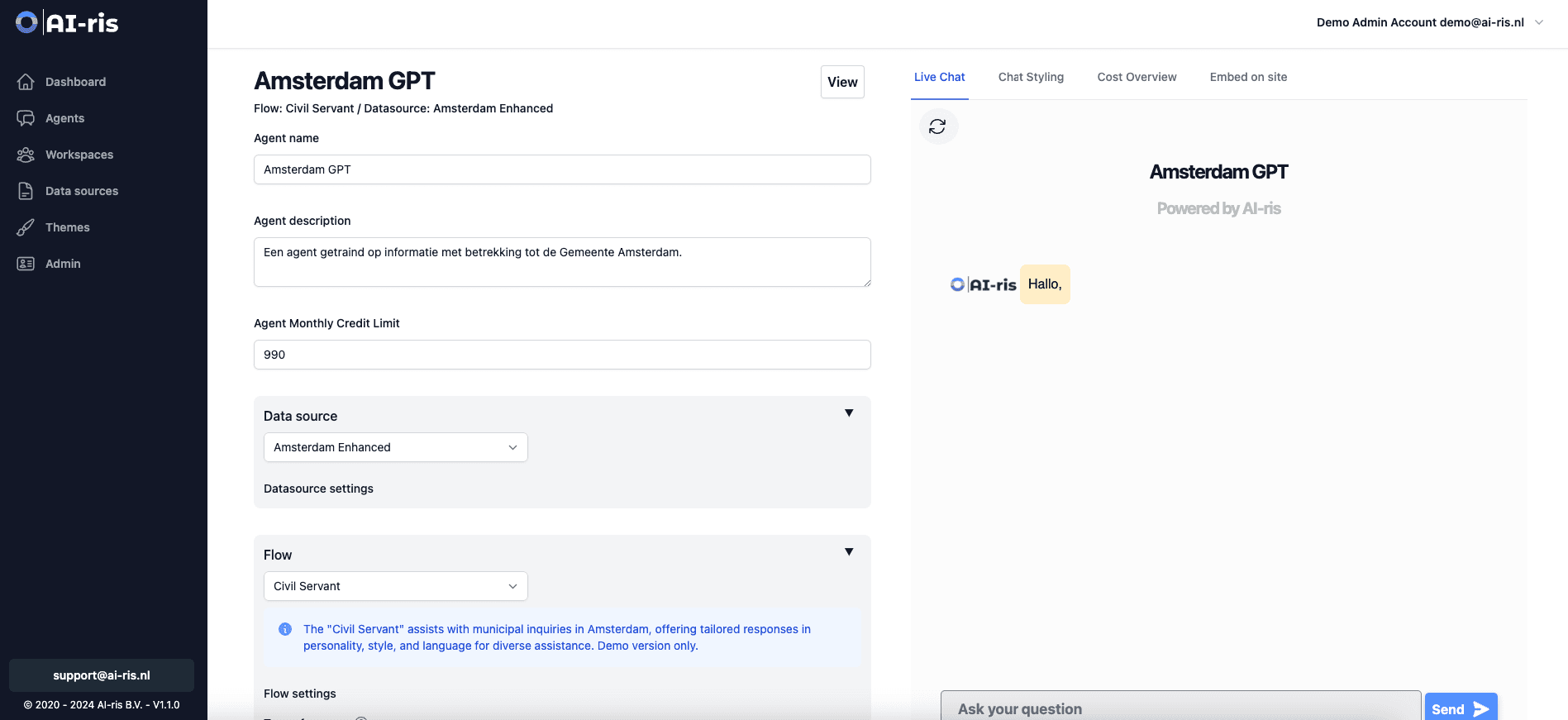Open the Cost Overview tab

[x=1137, y=77]
